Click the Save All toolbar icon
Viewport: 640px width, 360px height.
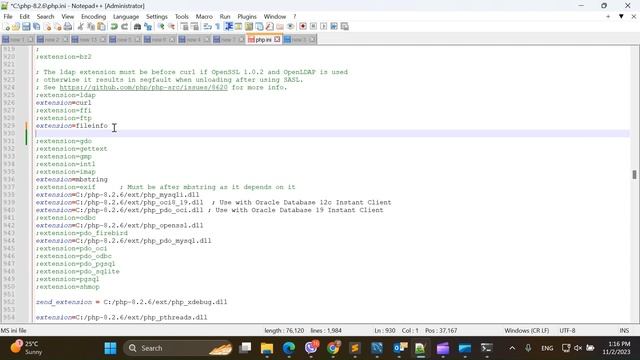click(x=37, y=27)
